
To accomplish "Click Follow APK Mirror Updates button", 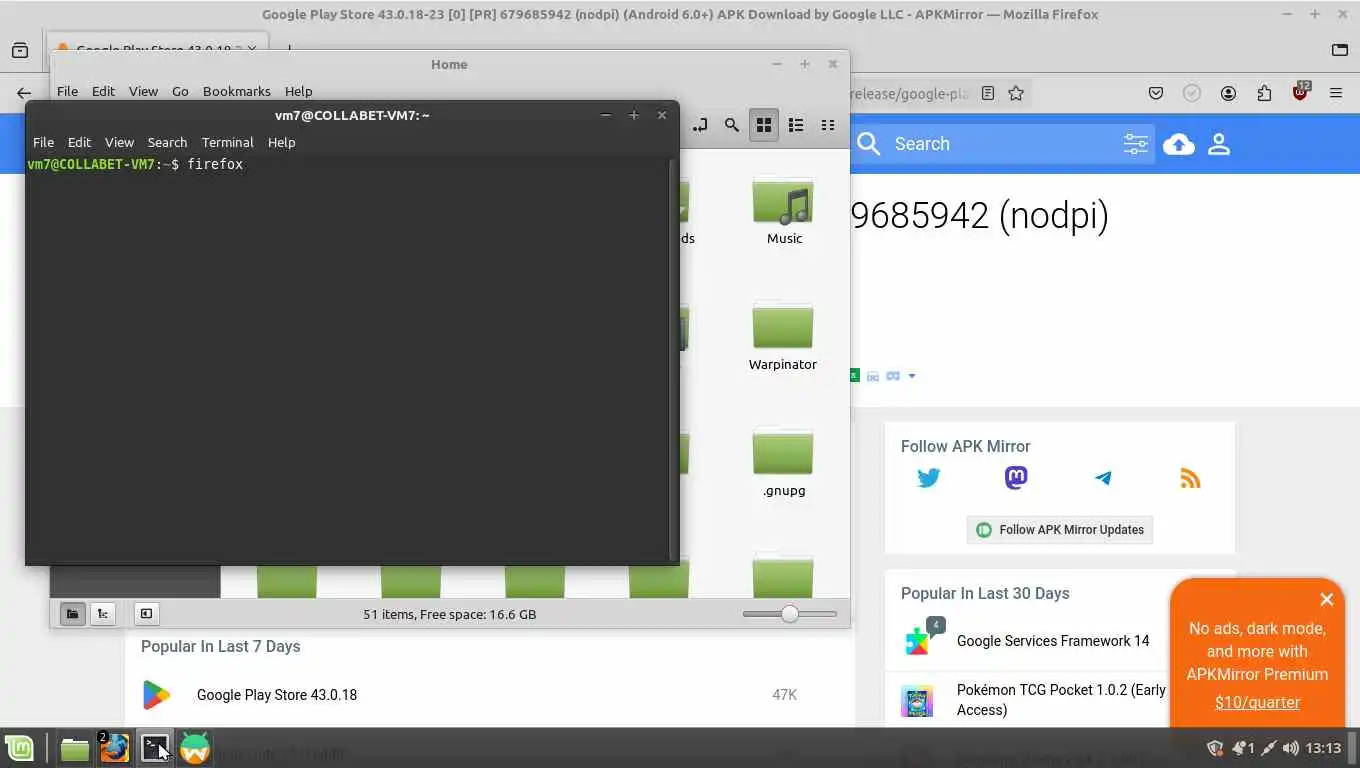I will tap(1060, 530).
